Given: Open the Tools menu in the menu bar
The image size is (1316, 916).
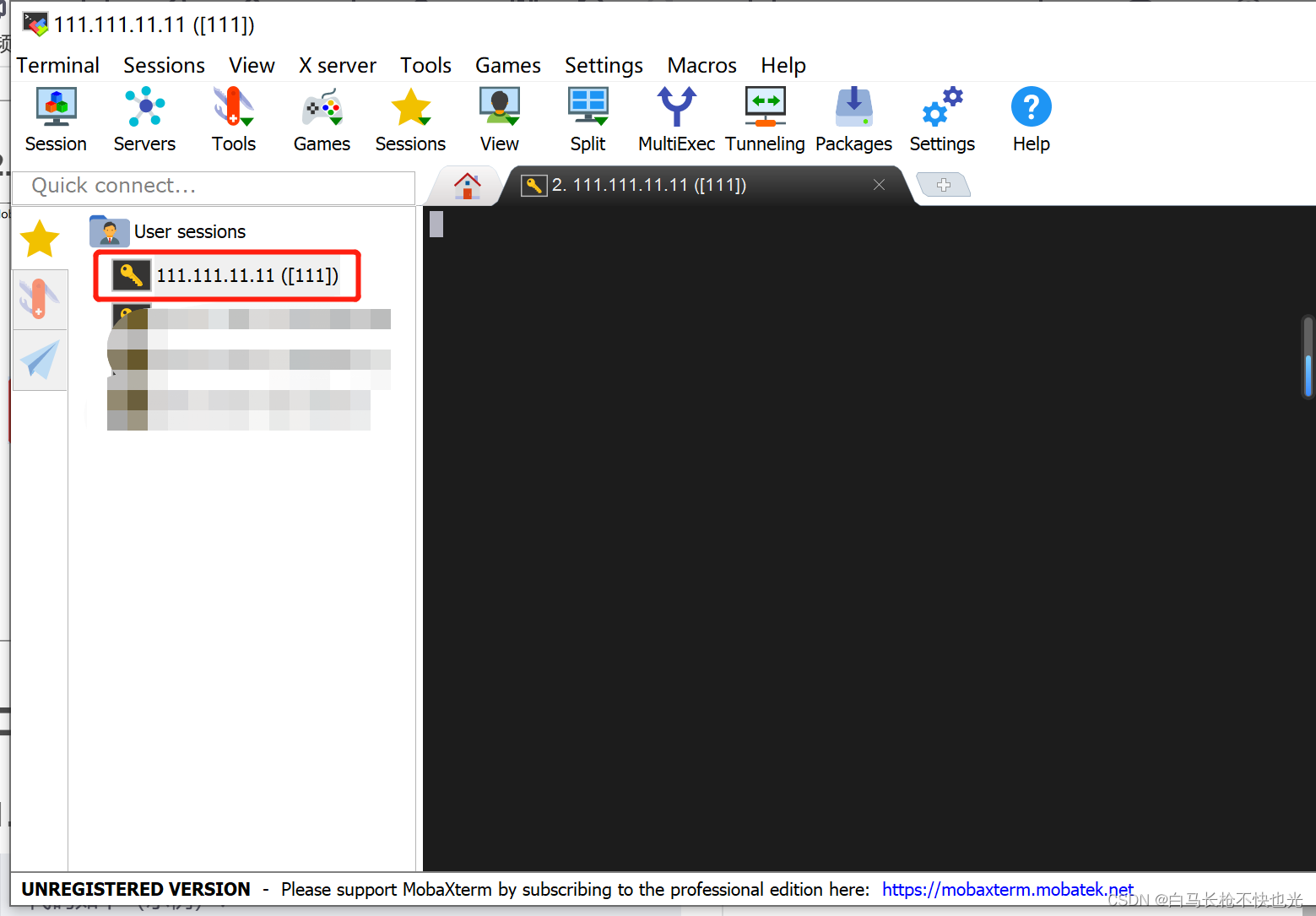Looking at the screenshot, I should [x=425, y=65].
